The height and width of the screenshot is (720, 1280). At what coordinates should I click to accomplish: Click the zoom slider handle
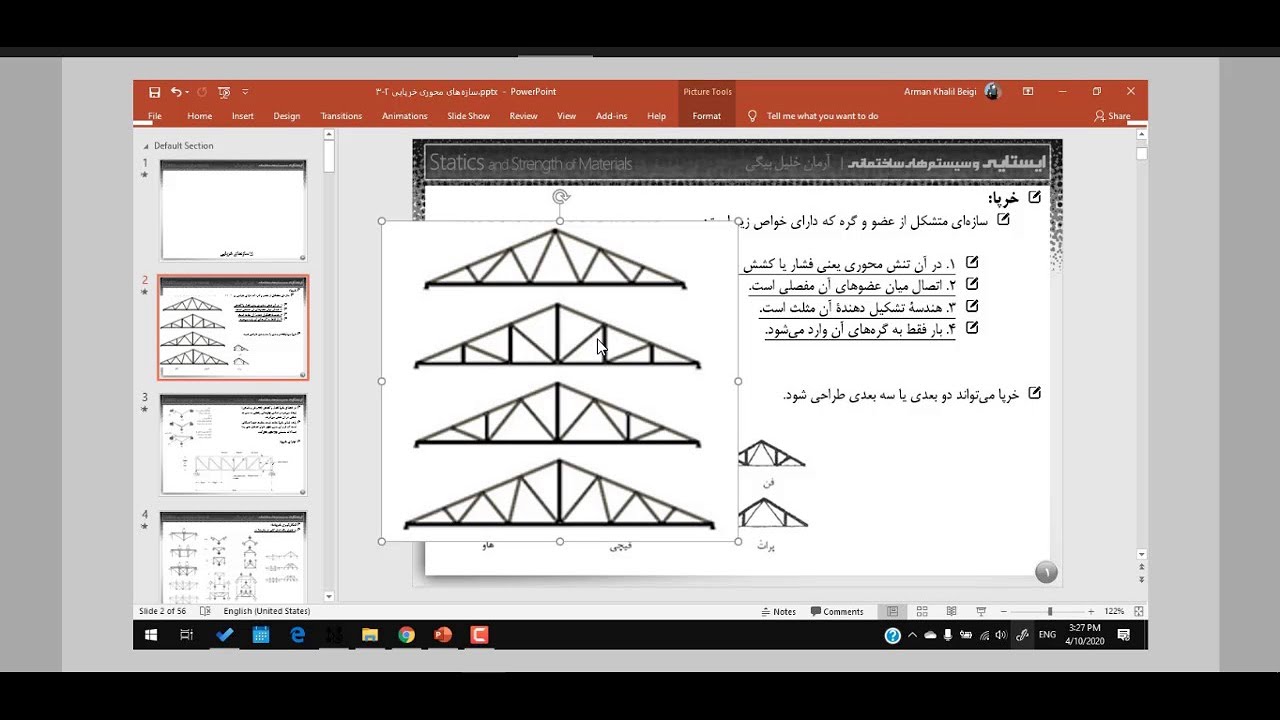point(1049,611)
